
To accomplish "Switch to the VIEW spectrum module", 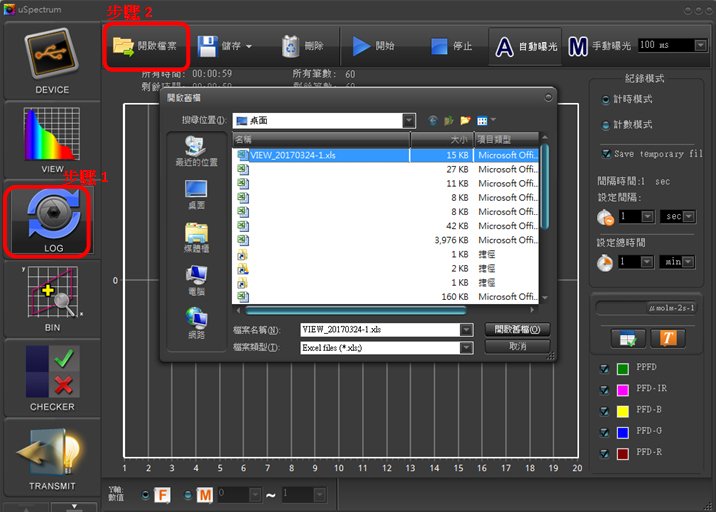I will point(52,140).
